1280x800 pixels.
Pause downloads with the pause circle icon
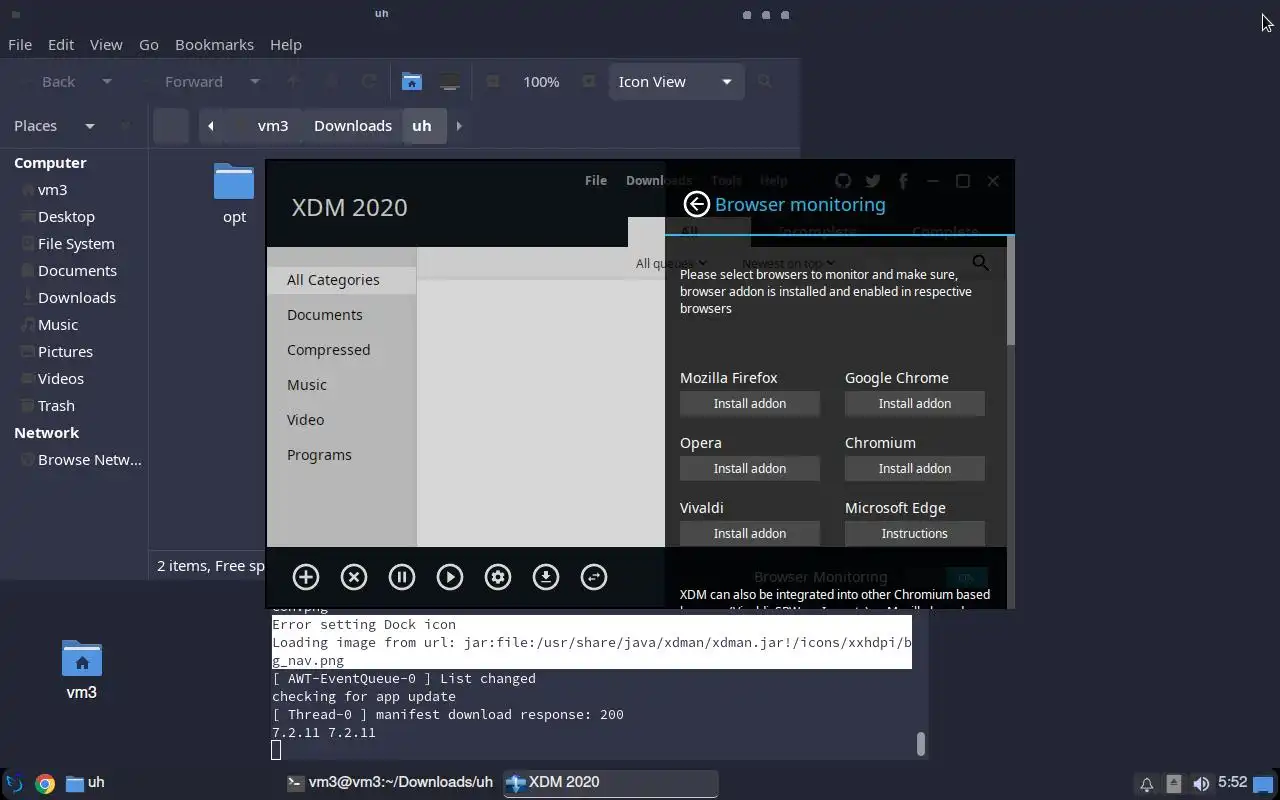402,577
